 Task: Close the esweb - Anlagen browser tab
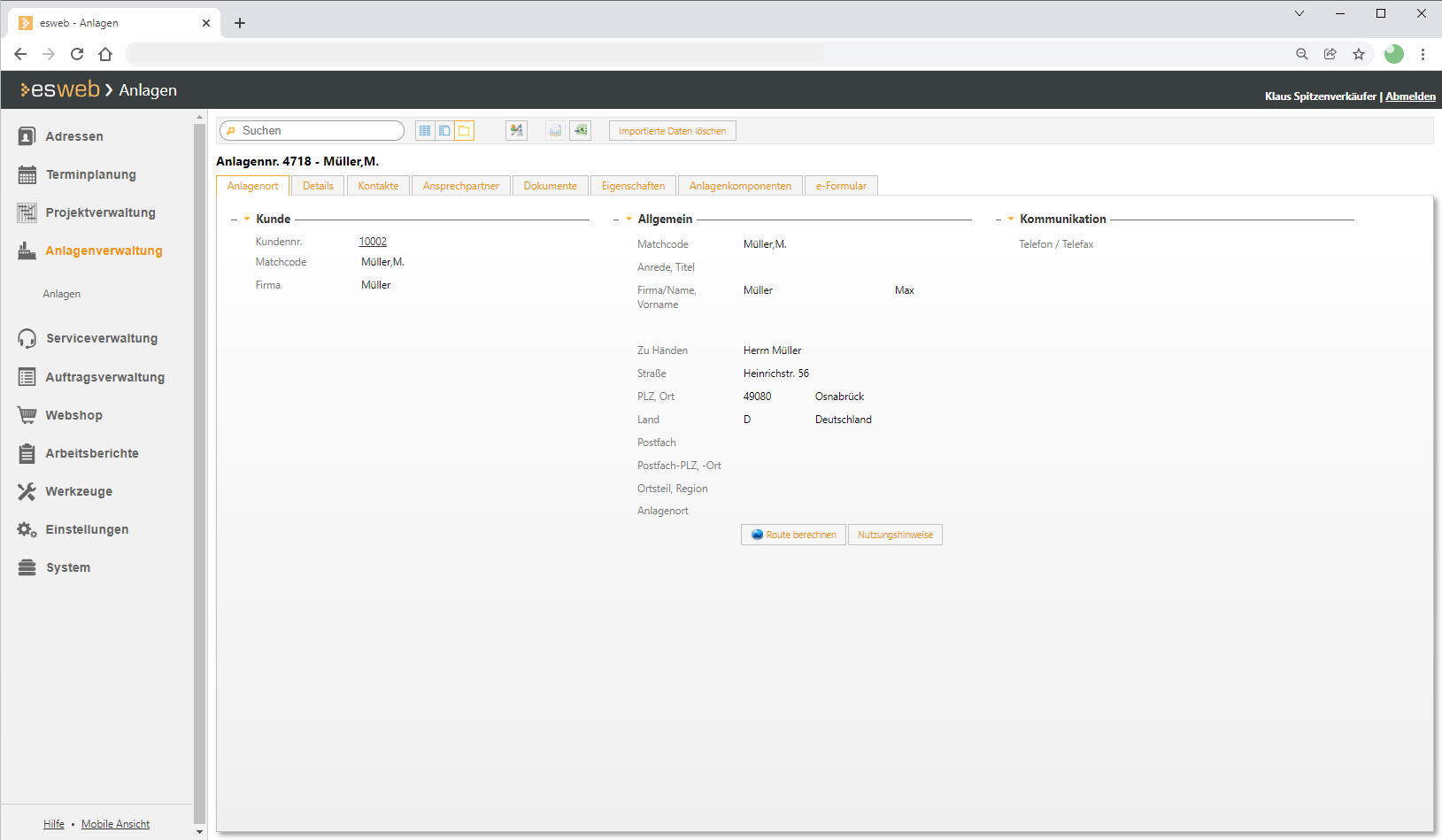(x=206, y=23)
